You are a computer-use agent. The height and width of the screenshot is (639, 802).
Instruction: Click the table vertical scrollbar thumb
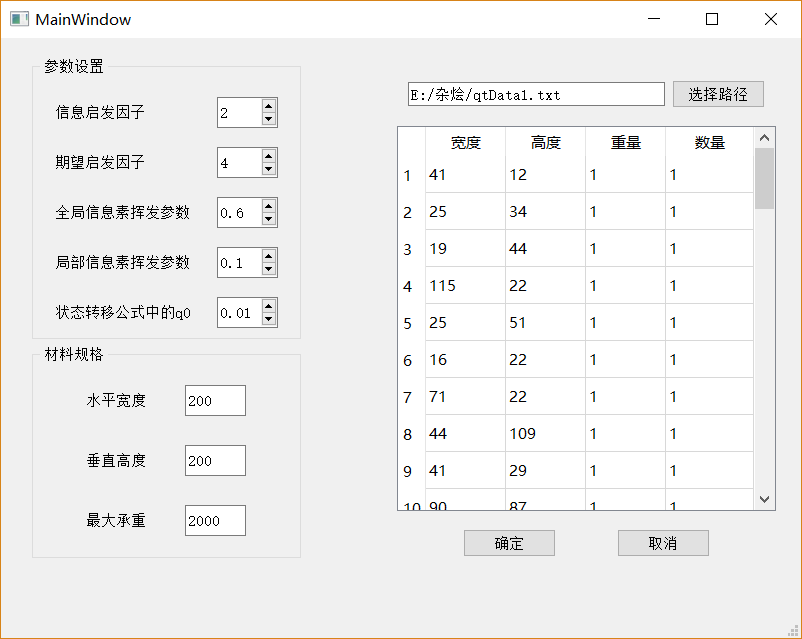tap(765, 179)
